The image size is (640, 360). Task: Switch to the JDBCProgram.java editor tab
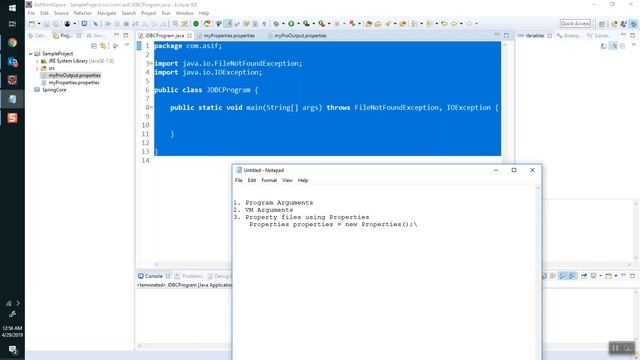click(x=164, y=36)
